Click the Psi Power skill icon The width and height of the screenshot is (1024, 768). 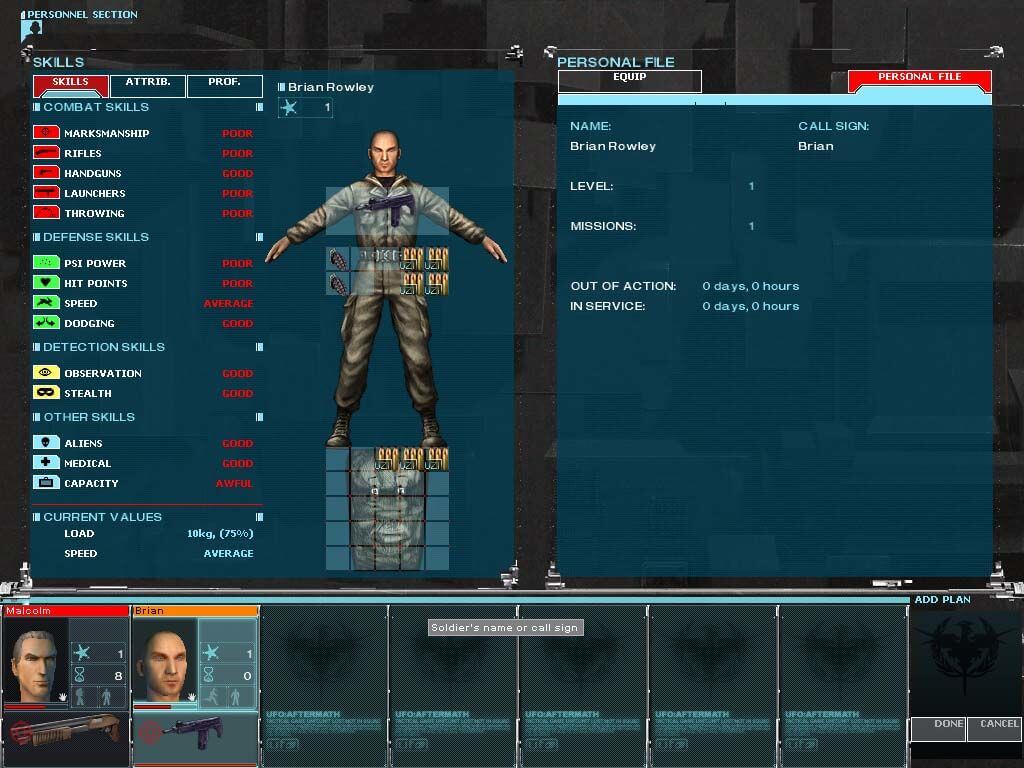pos(46,263)
